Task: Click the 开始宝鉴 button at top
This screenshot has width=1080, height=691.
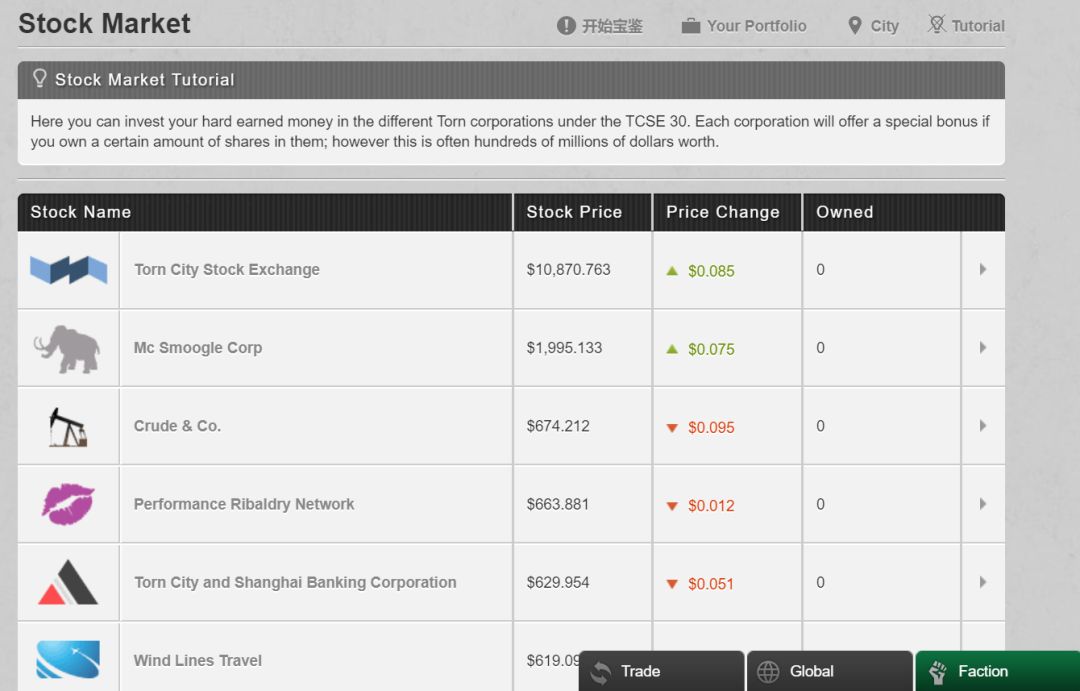Action: tap(600, 26)
